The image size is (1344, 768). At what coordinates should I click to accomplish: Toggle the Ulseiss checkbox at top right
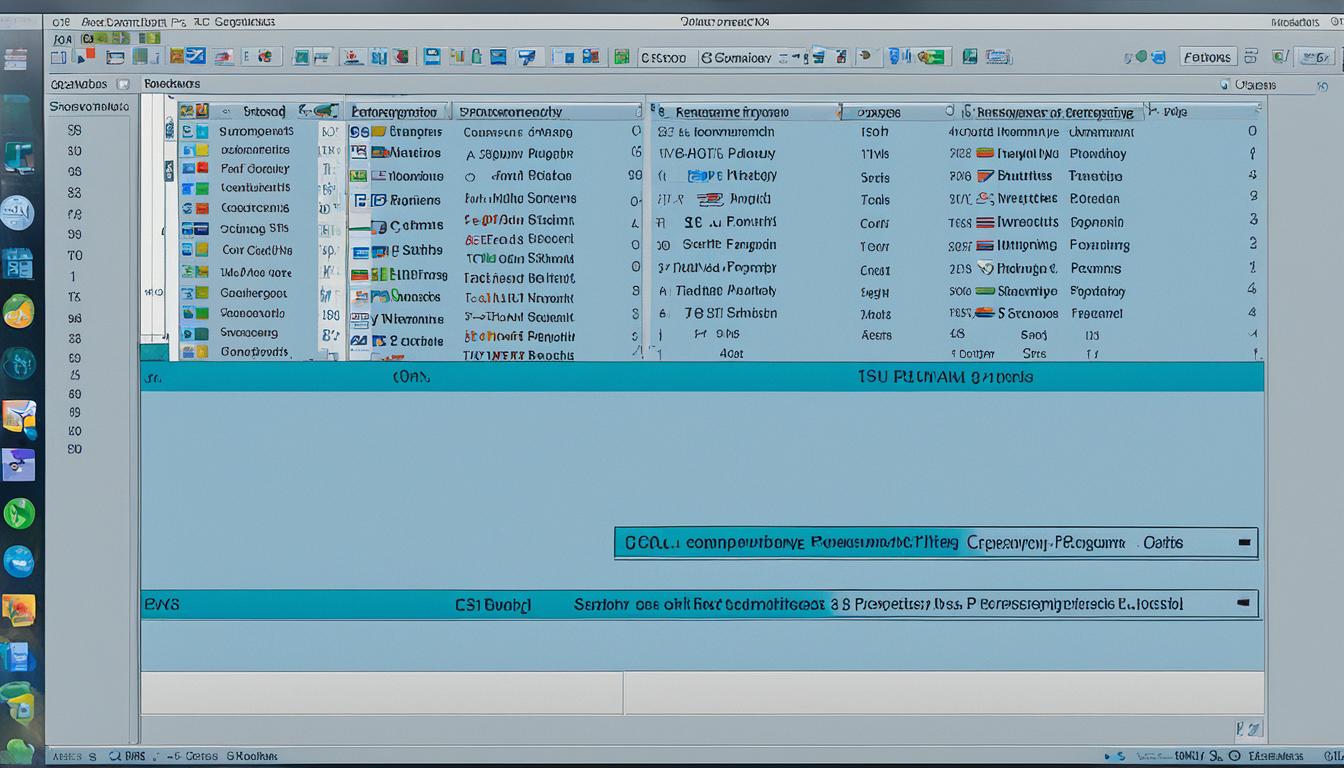pyautogui.click(x=1225, y=85)
